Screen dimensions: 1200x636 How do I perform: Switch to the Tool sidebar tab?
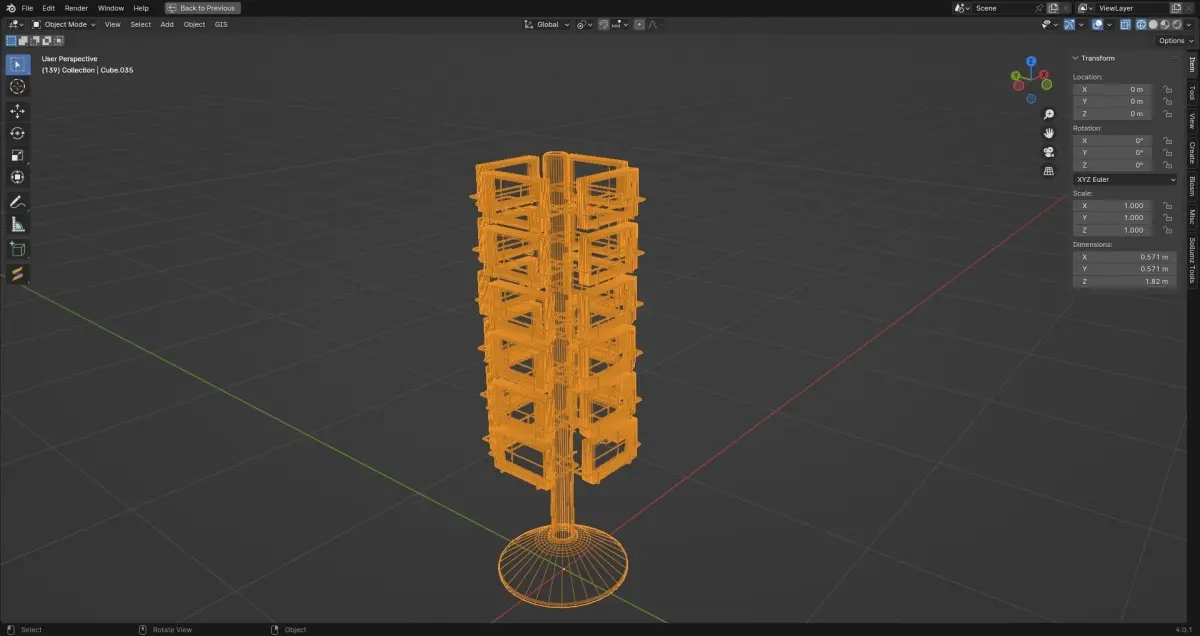coord(1192,92)
